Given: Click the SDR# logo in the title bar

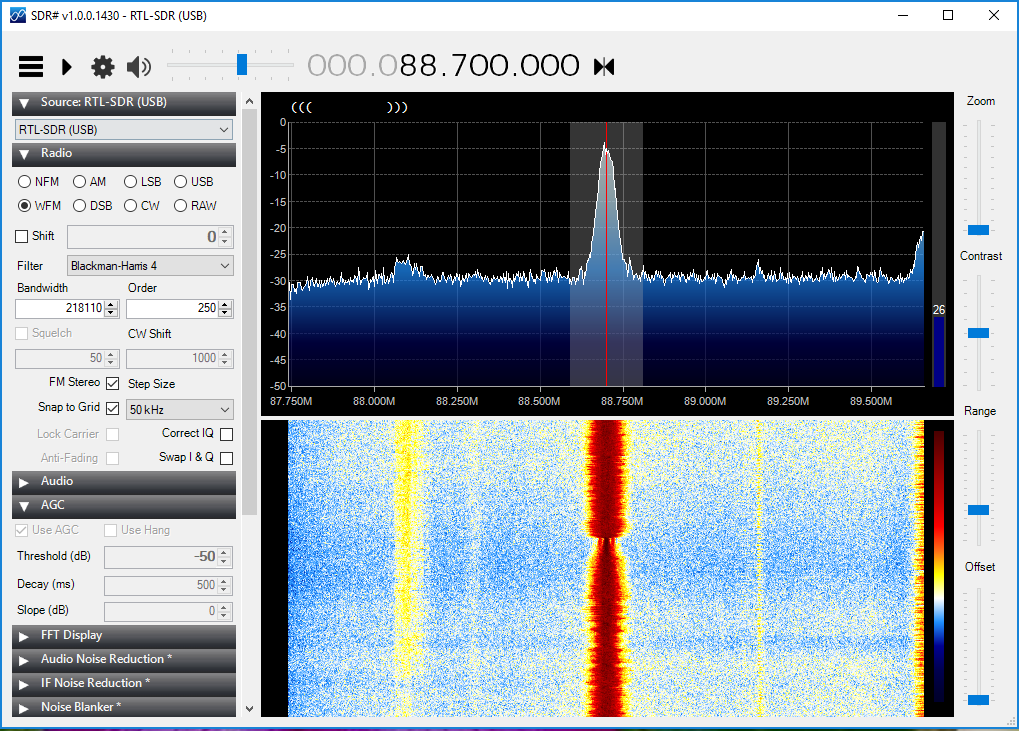Looking at the screenshot, I should click(16, 15).
